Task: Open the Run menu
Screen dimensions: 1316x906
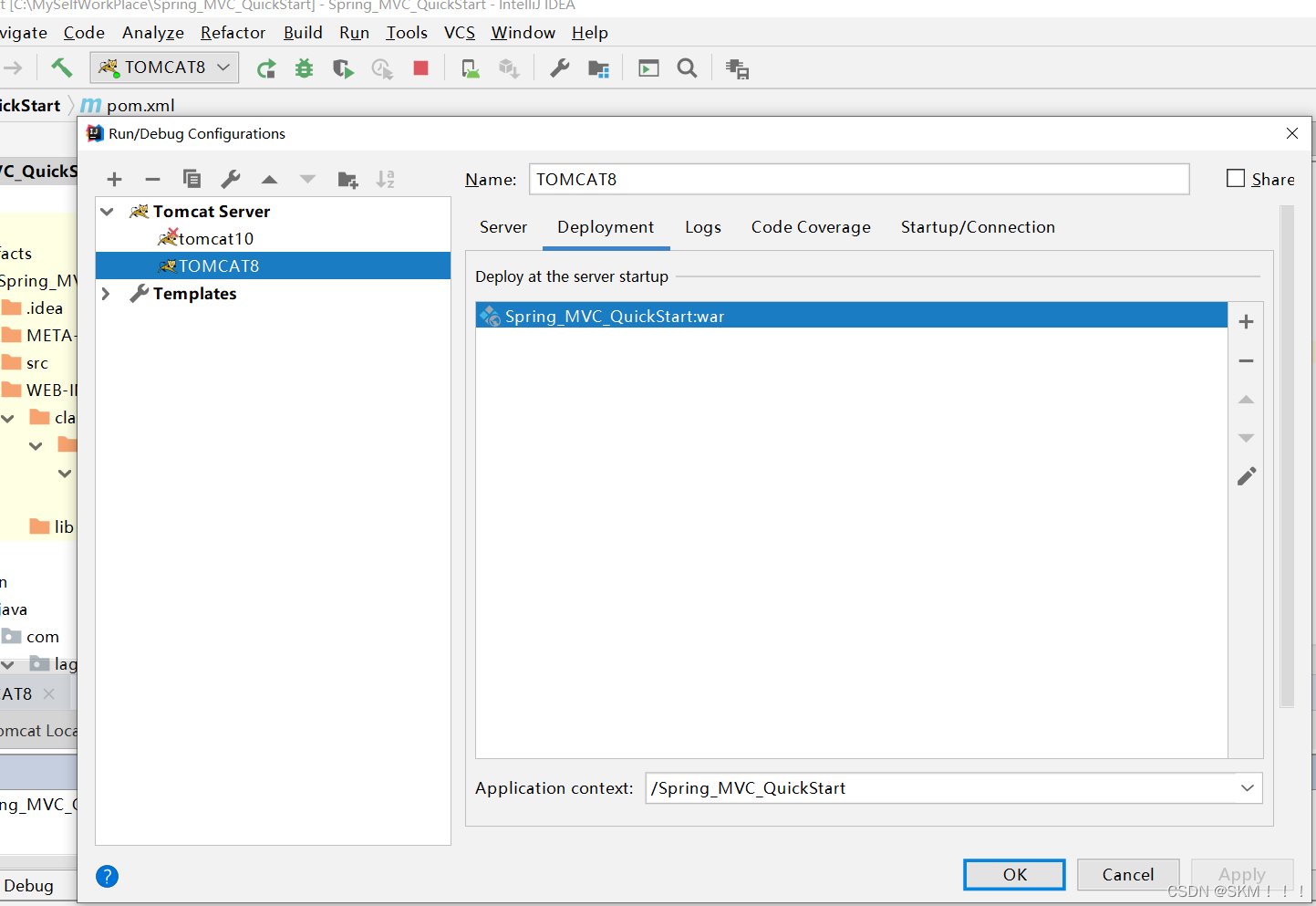Action: (x=354, y=33)
